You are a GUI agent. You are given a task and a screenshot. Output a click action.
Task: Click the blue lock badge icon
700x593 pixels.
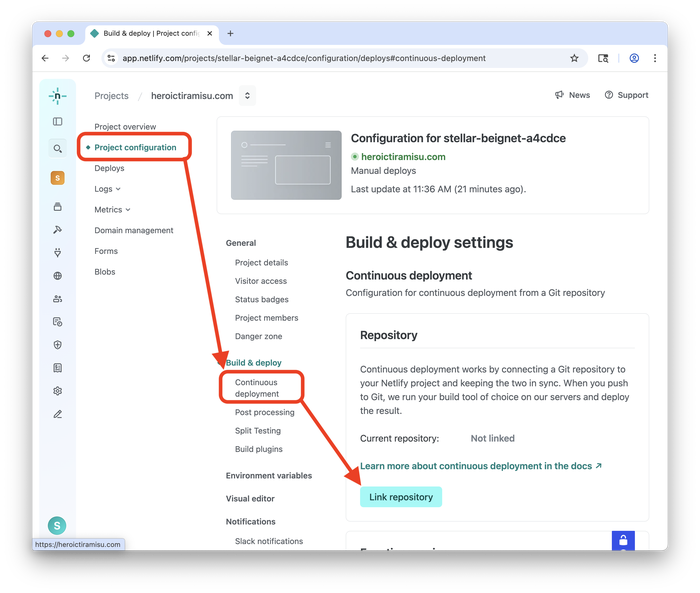(x=623, y=541)
